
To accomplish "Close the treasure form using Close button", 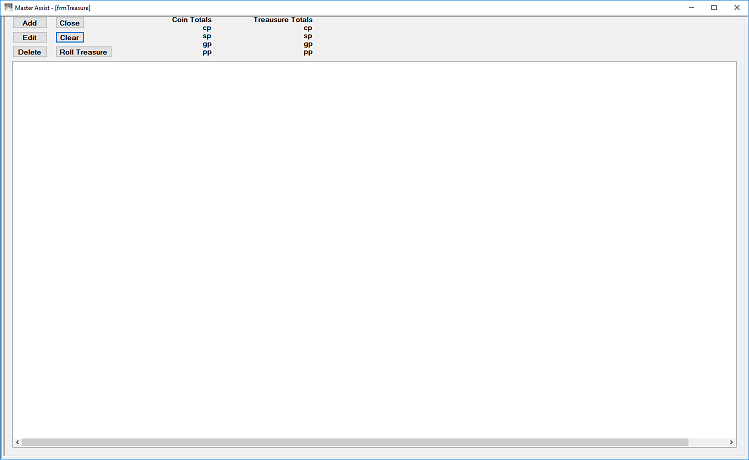I will (70, 23).
